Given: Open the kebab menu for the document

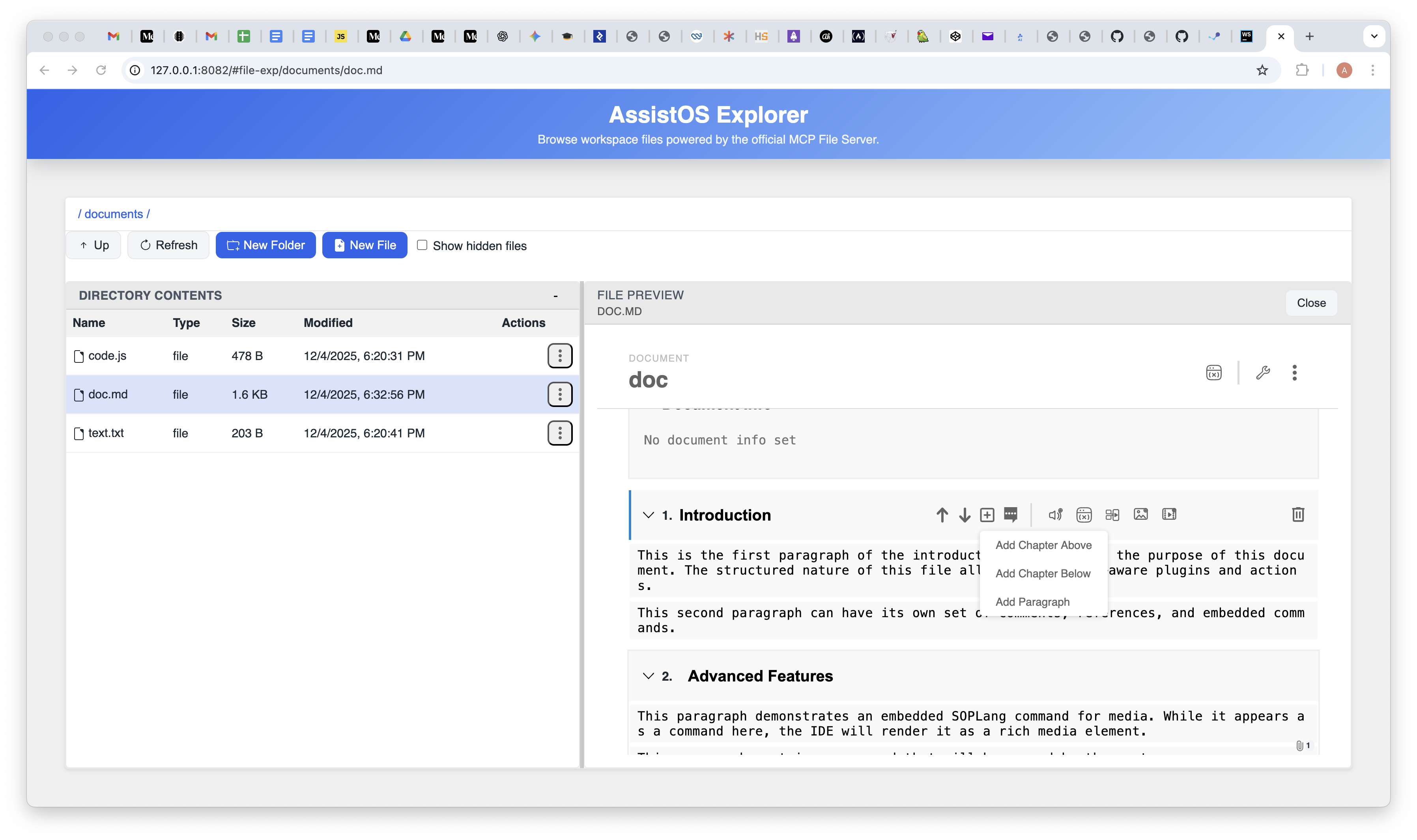Looking at the screenshot, I should tap(1295, 372).
